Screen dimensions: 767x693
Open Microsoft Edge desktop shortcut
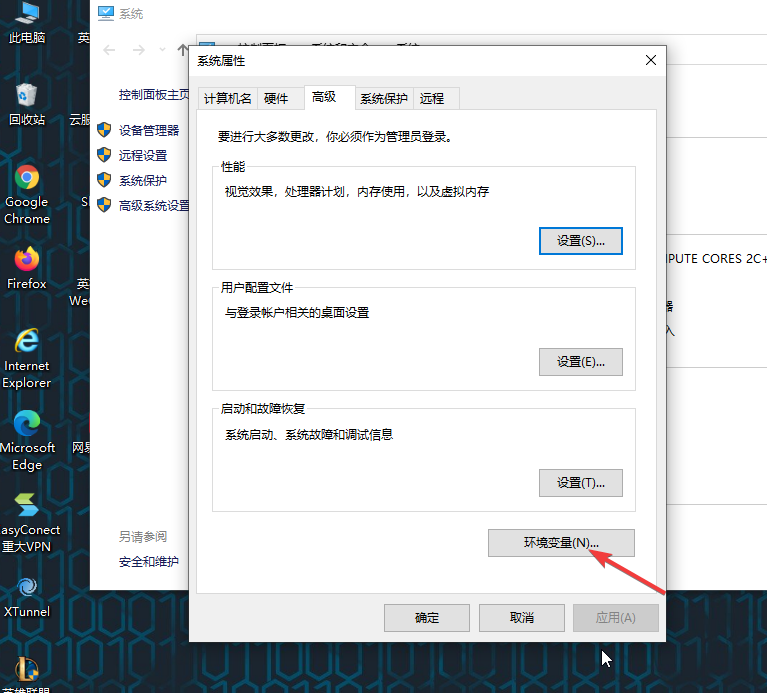click(x=27, y=440)
